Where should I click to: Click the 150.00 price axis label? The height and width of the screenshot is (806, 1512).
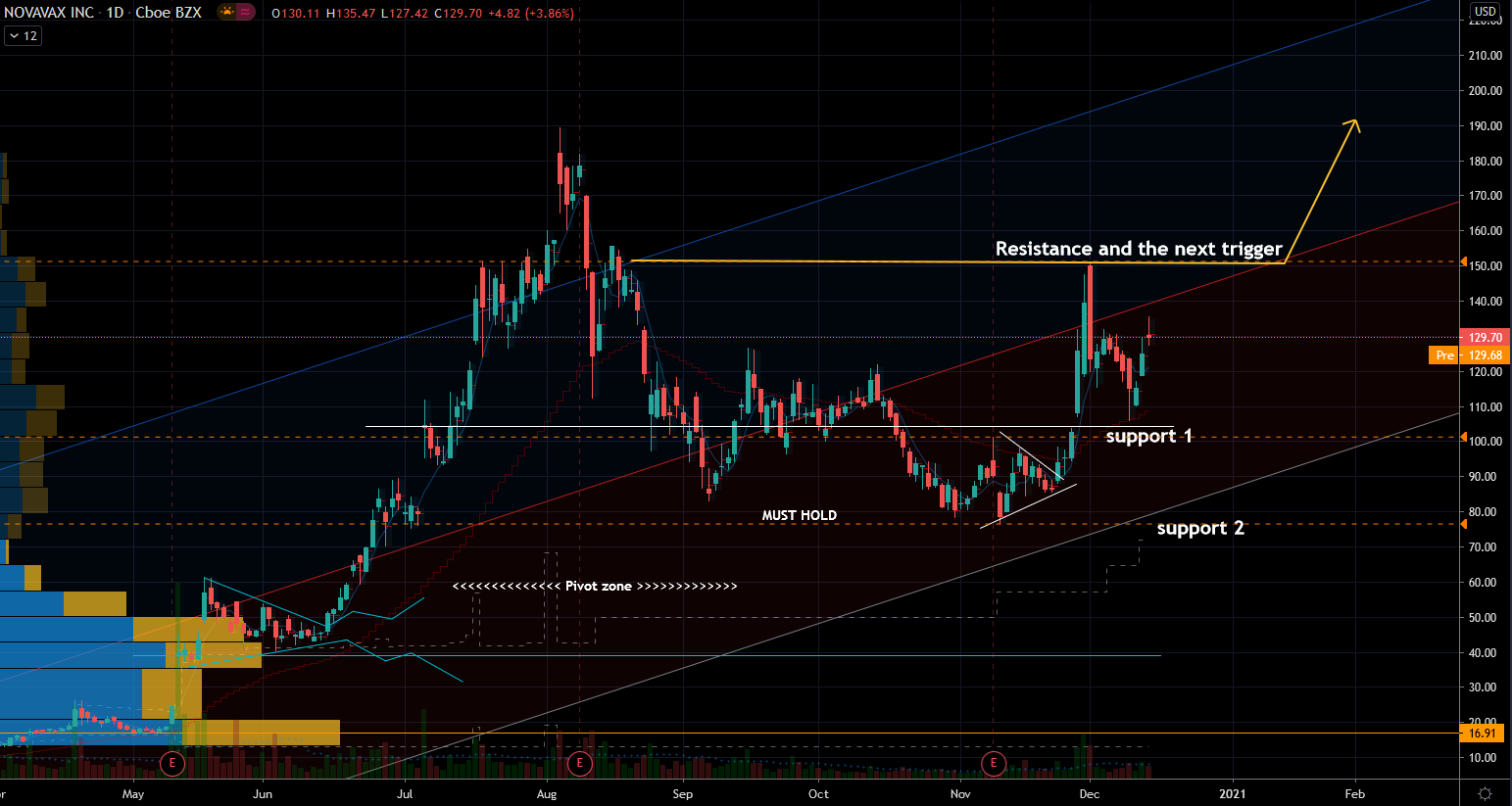1486,266
